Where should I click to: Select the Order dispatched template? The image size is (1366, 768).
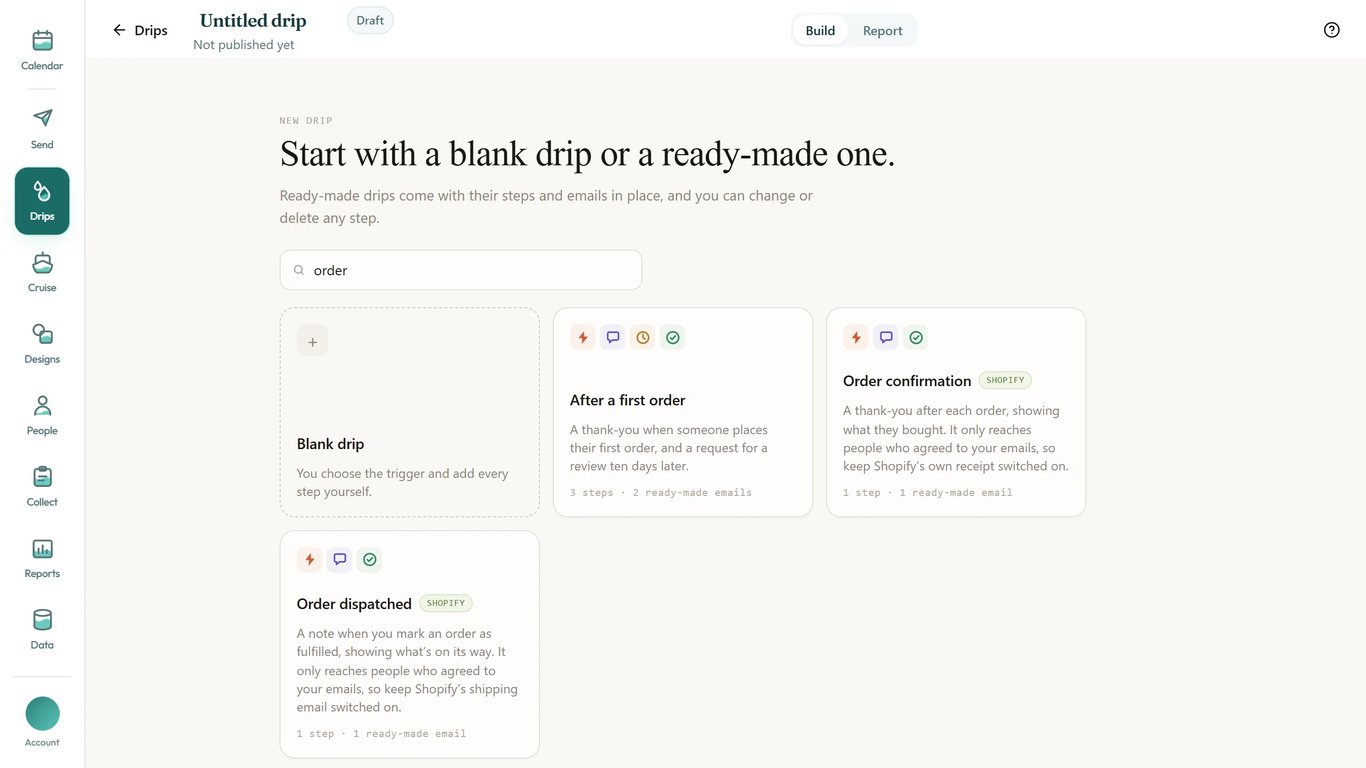click(410, 644)
